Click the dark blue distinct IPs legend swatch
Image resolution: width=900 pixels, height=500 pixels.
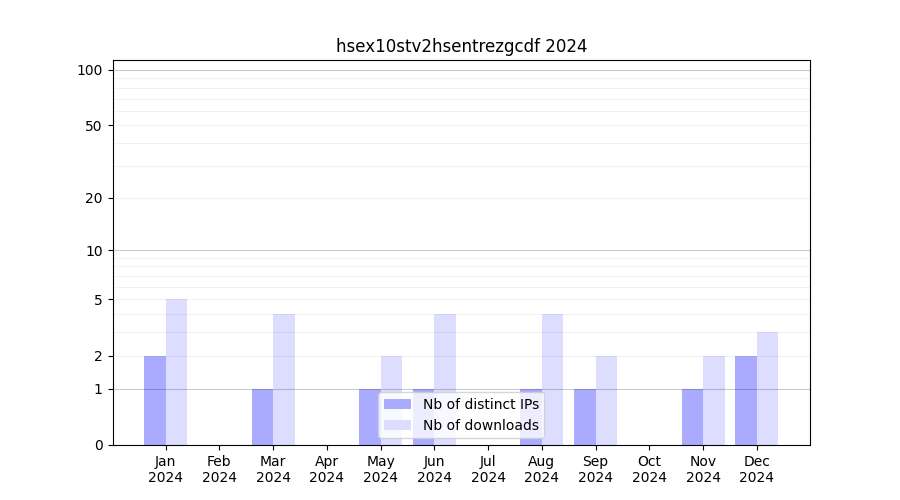(x=397, y=404)
